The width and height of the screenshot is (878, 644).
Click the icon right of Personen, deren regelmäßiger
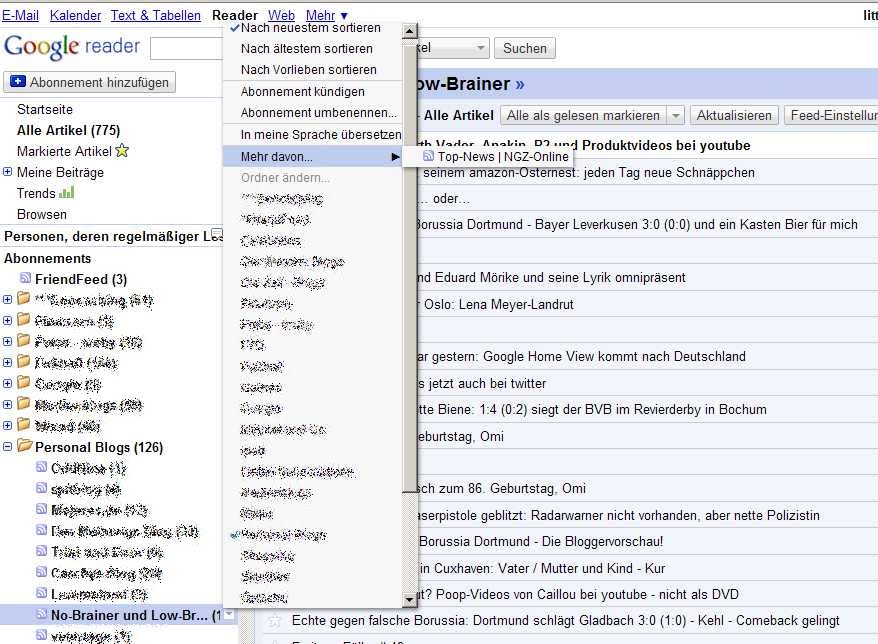click(x=217, y=234)
